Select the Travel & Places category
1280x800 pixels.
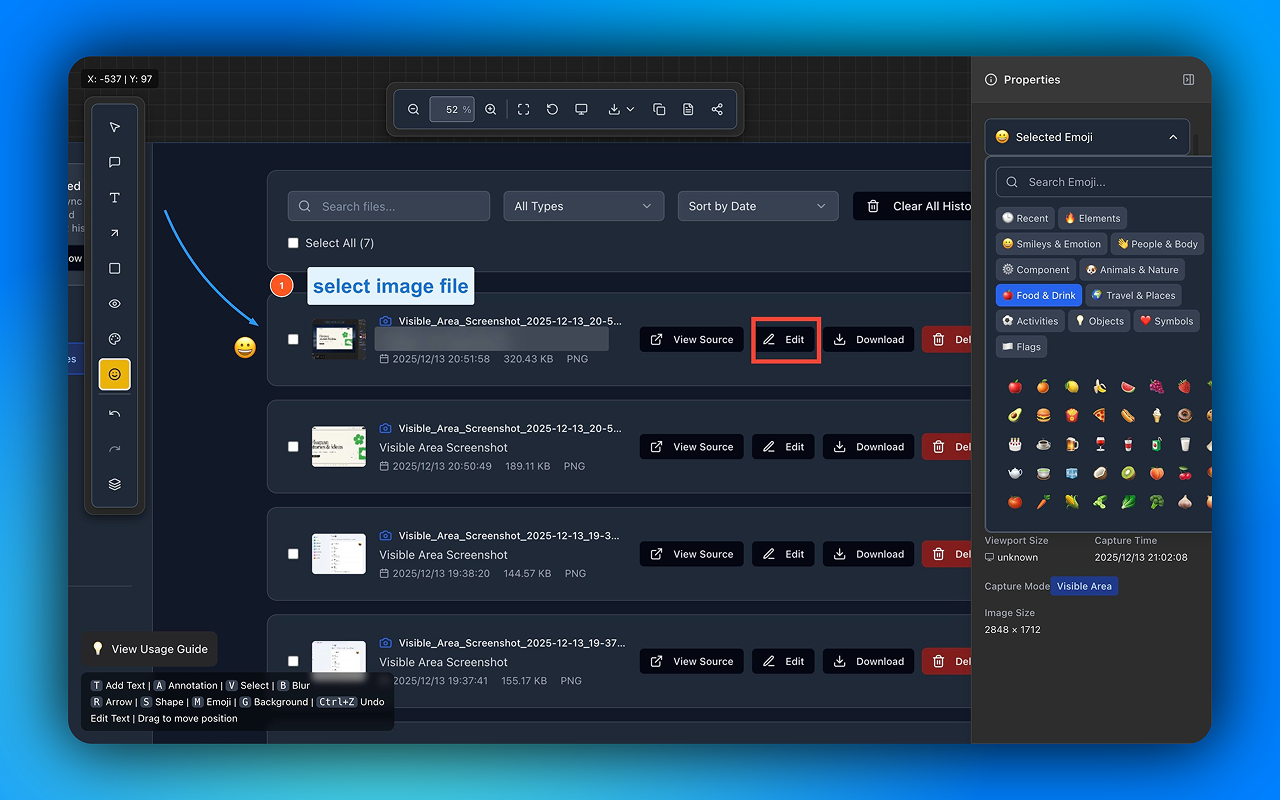[x=1133, y=296]
